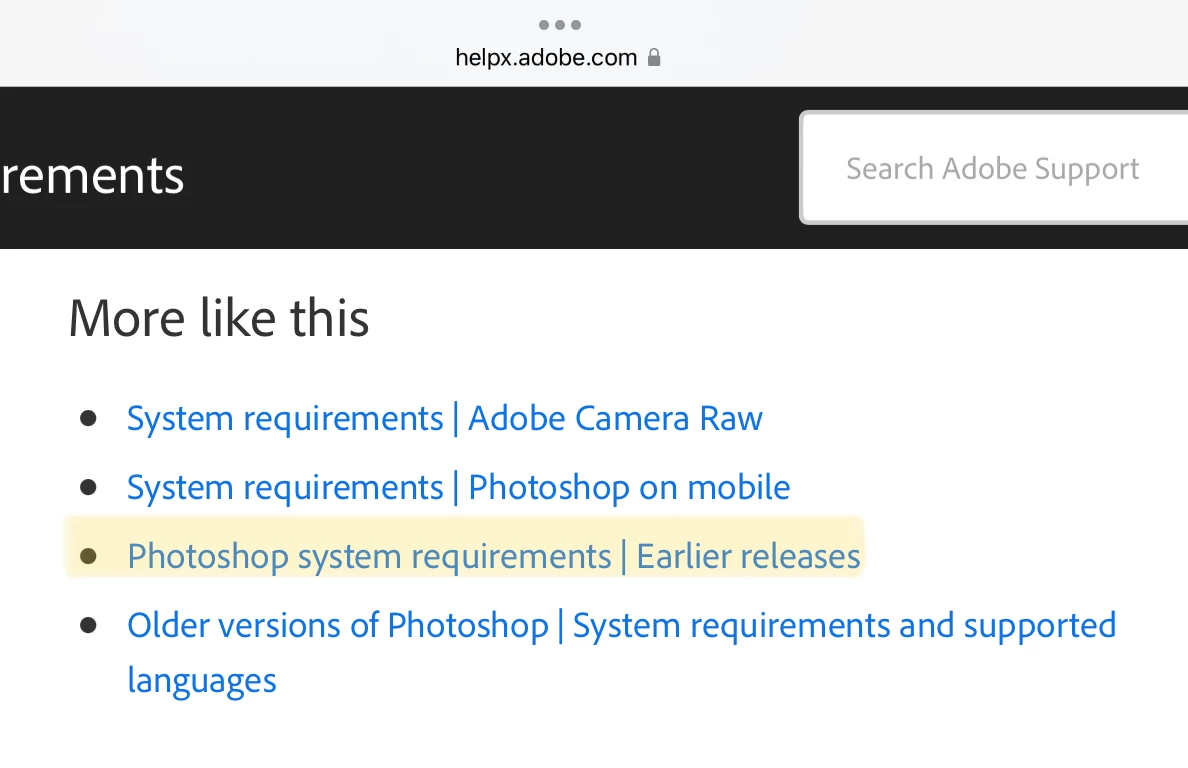Tap the three-dot multitasking icon
This screenshot has width=1188, height=768.
pos(559,25)
